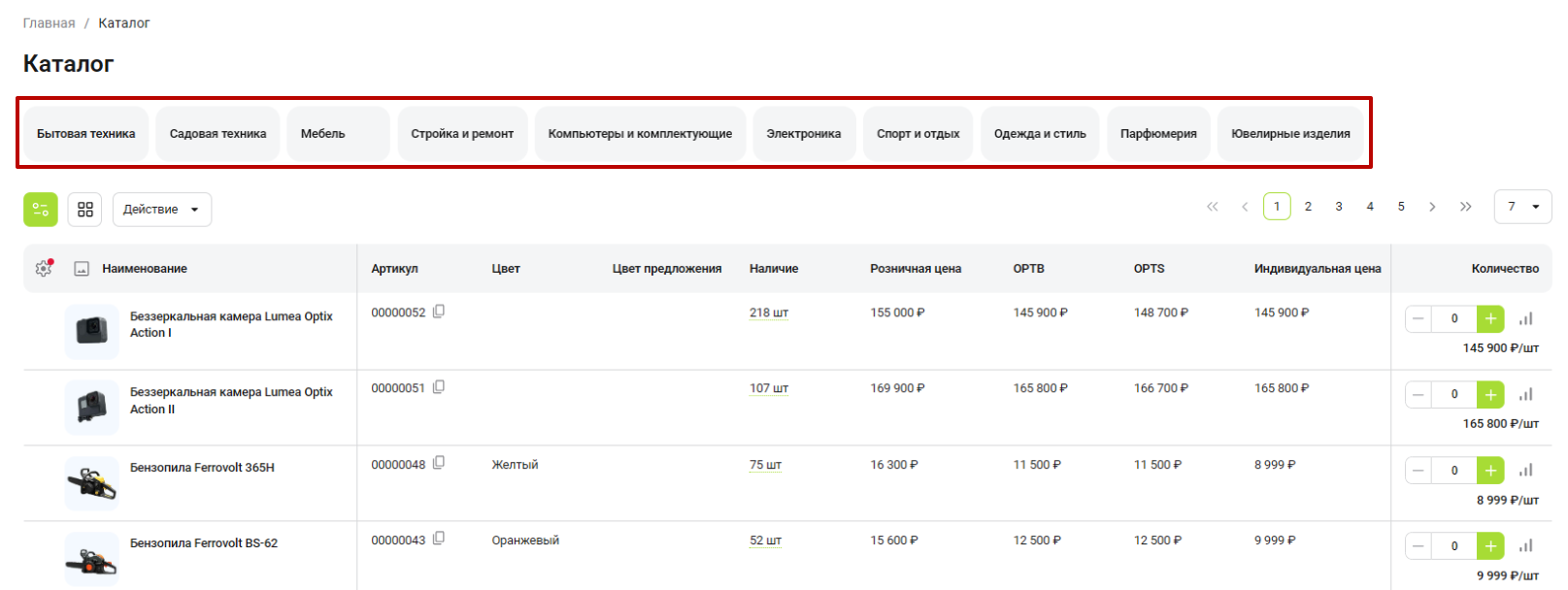This screenshot has width=1568, height=590.
Task: Expand the Действие dropdown
Action: [x=162, y=210]
